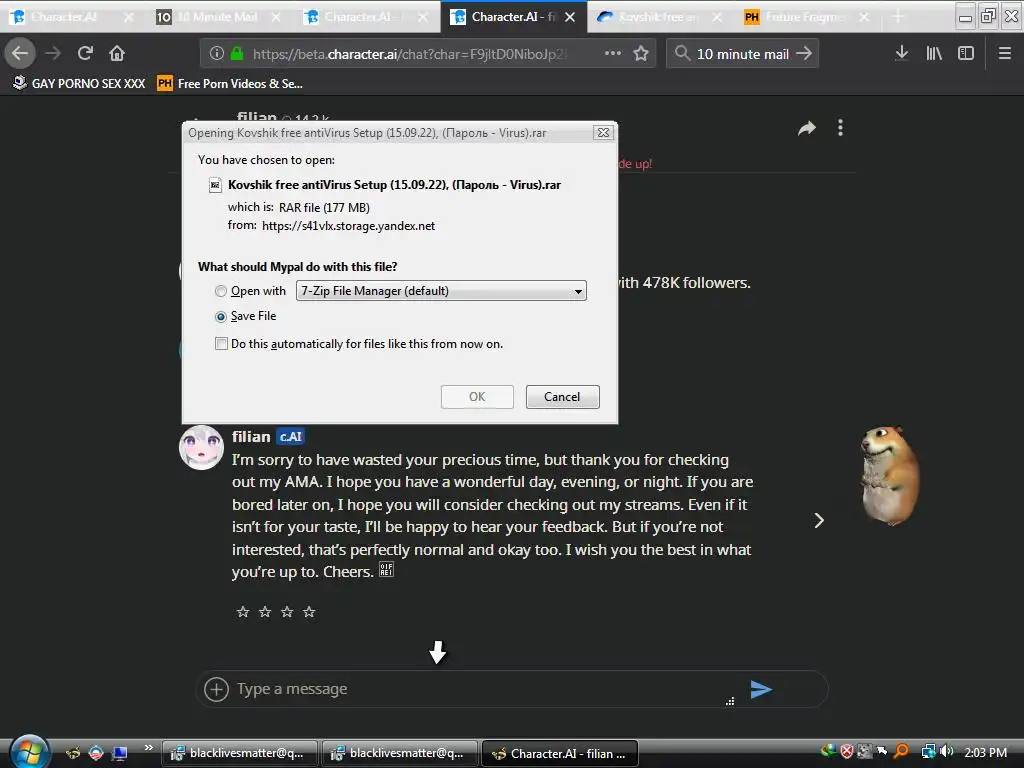
Task: Open the page actions three-dot menu in the address bar
Action: [x=613, y=54]
